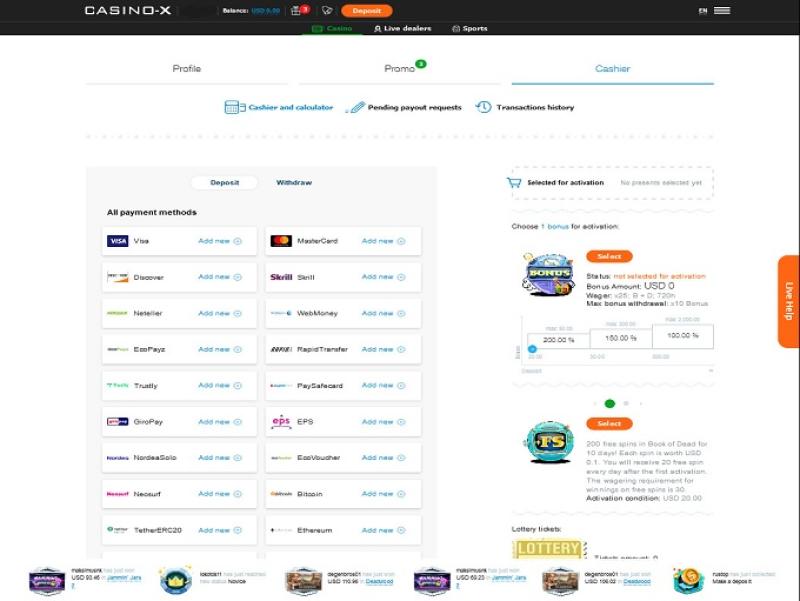Click the orange Deposit button in header

tap(366, 10)
